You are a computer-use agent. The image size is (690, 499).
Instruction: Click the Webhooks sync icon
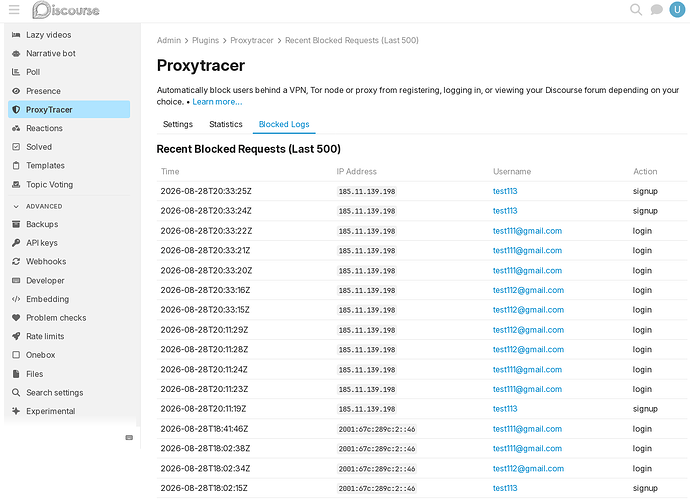coord(16,261)
